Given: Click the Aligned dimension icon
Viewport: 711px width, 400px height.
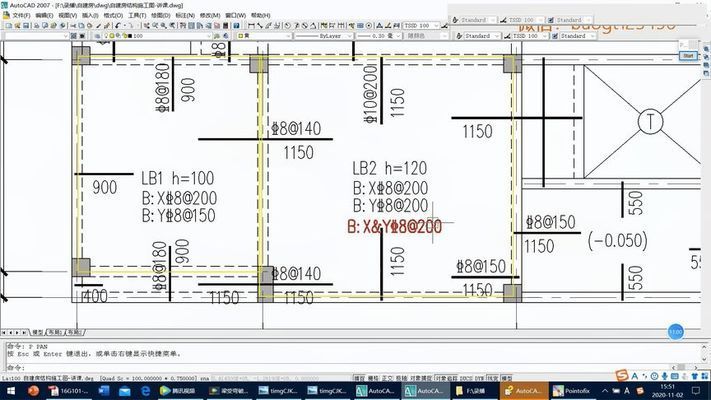Looking at the screenshot, I should [259, 26].
